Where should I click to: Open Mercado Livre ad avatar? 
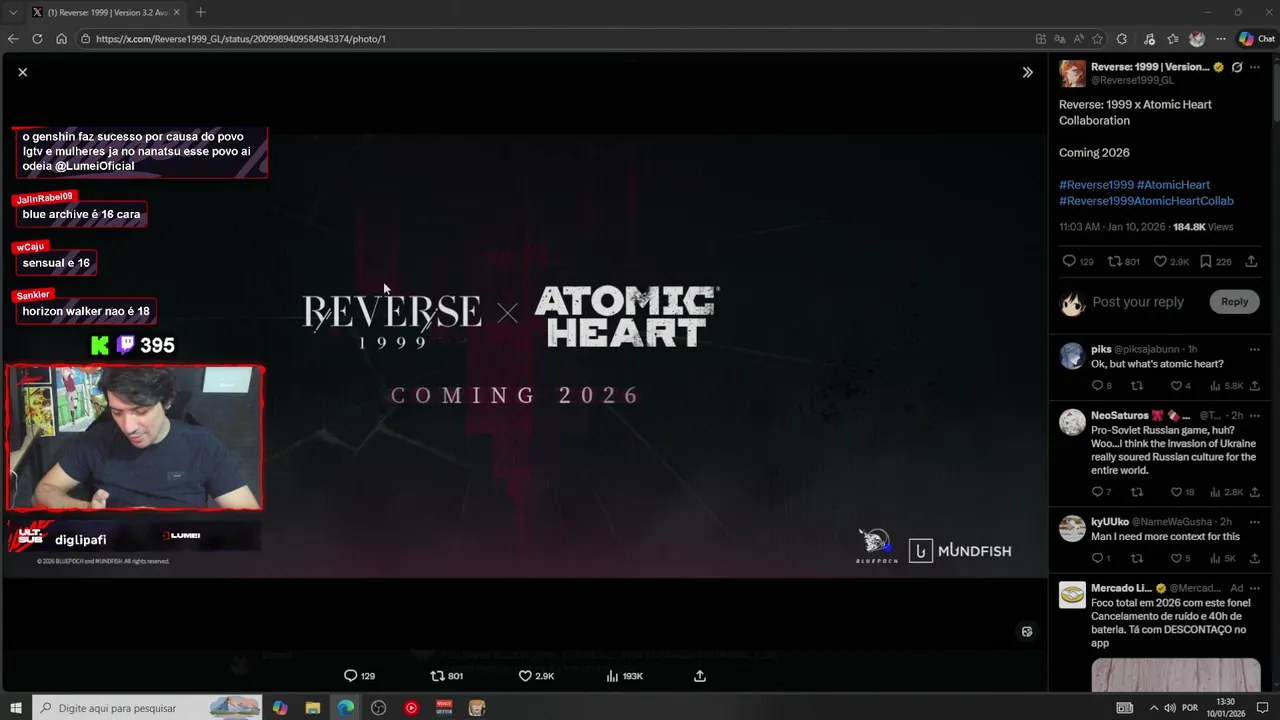pyautogui.click(x=1072, y=595)
